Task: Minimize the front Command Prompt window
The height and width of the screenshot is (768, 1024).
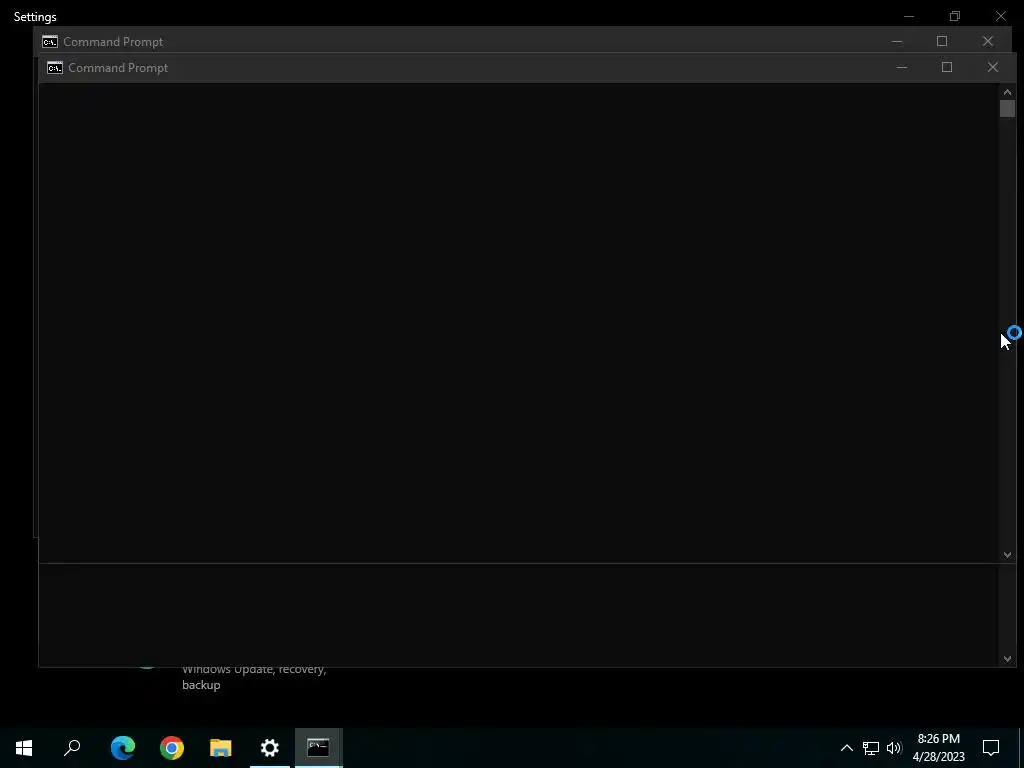Action: click(x=902, y=67)
